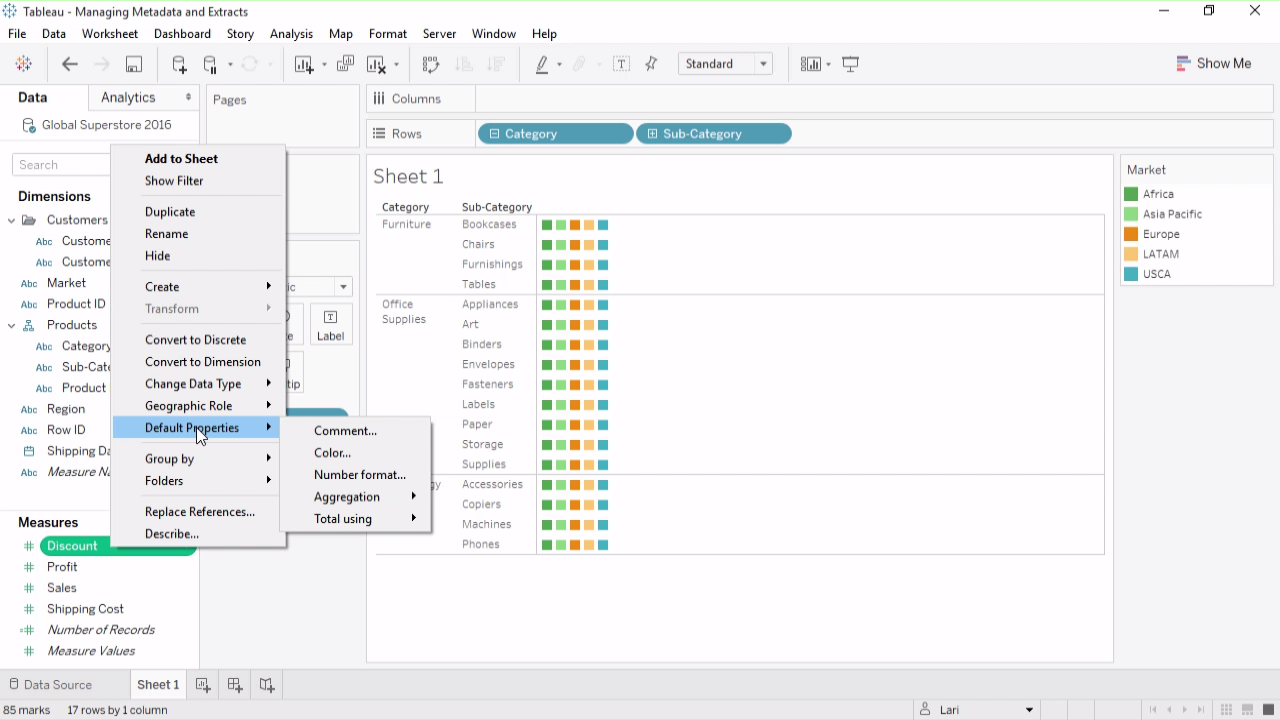Click the Fix axes pin icon

click(652, 64)
